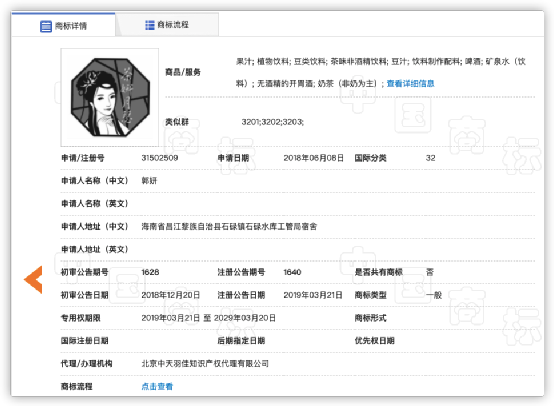Click the exclusive rights period date range
This screenshot has width=554, height=406.
(208, 318)
